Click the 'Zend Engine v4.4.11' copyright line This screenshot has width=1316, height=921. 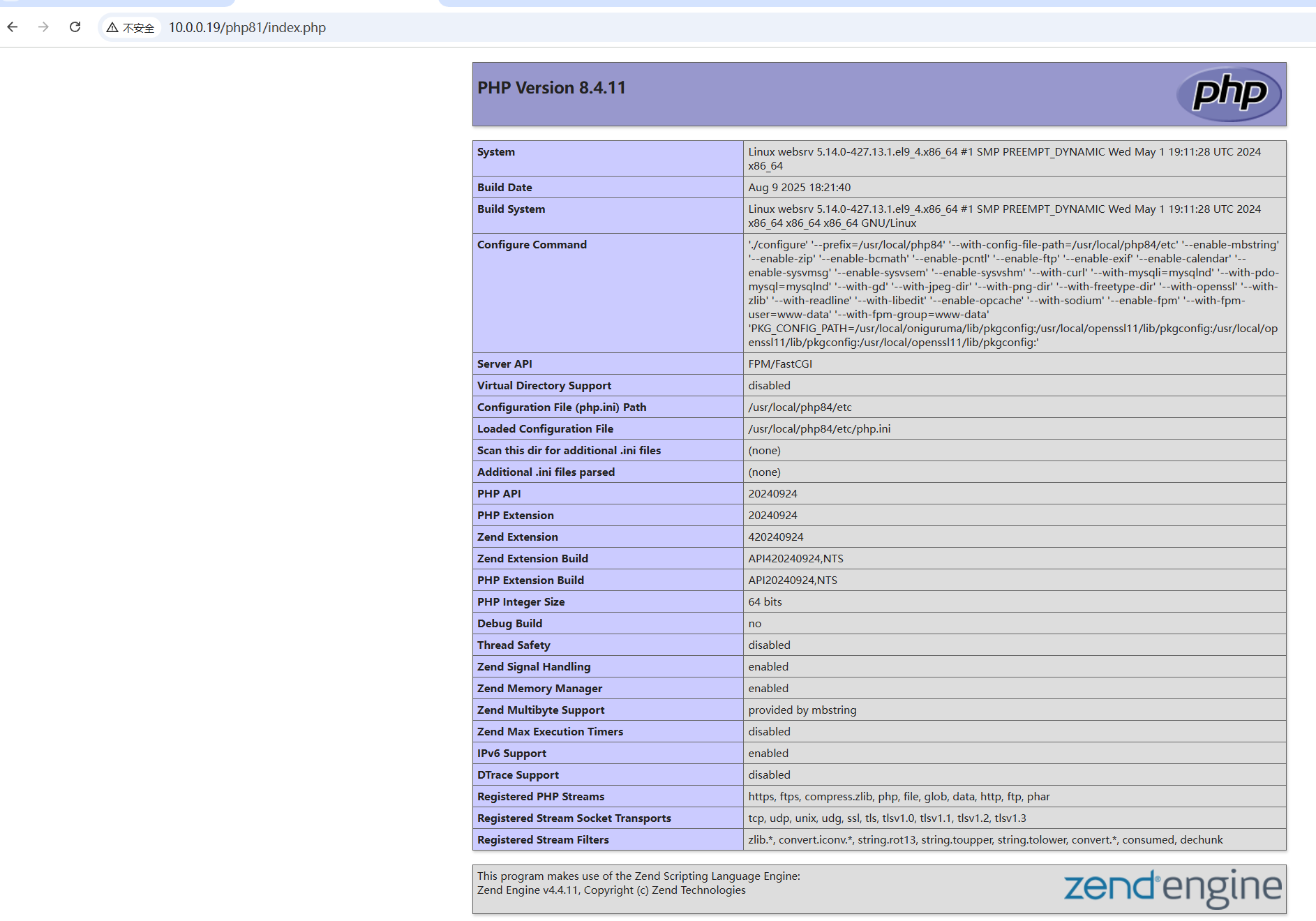point(611,890)
